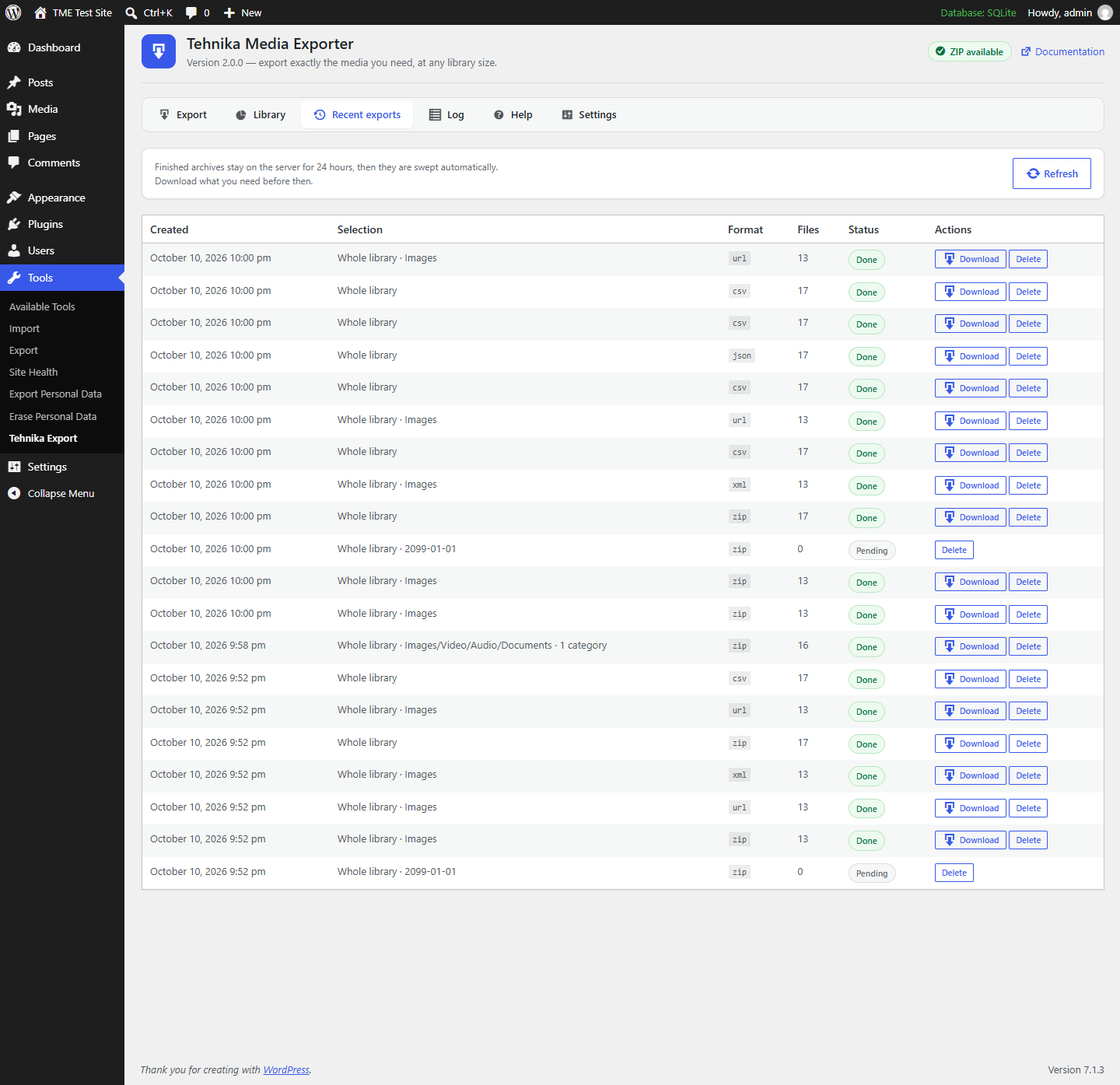Open Site Health under Tools

coord(33,372)
